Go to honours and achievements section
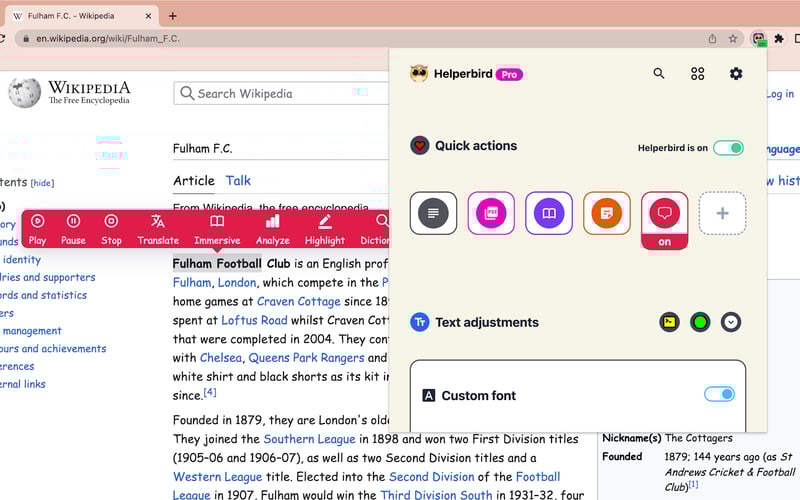 pos(53,348)
